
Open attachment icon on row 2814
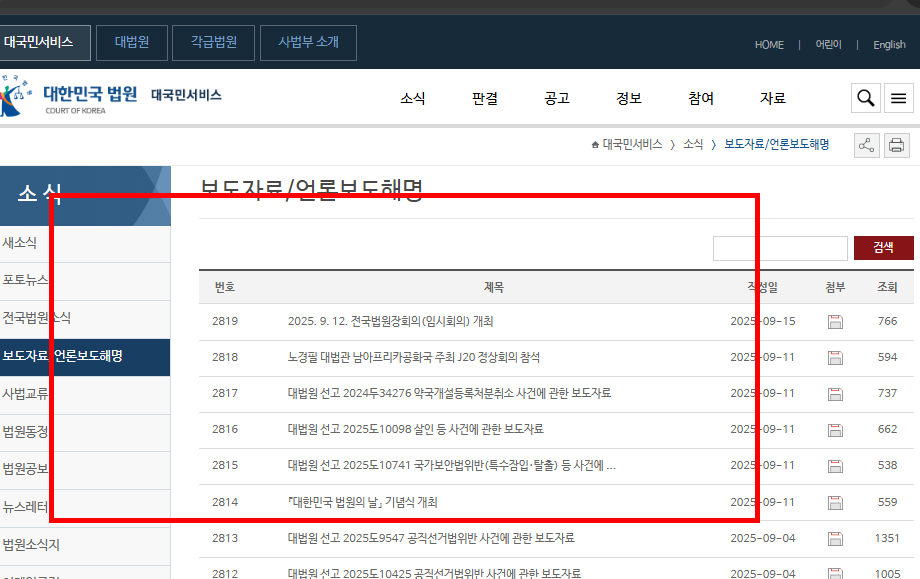(x=835, y=501)
